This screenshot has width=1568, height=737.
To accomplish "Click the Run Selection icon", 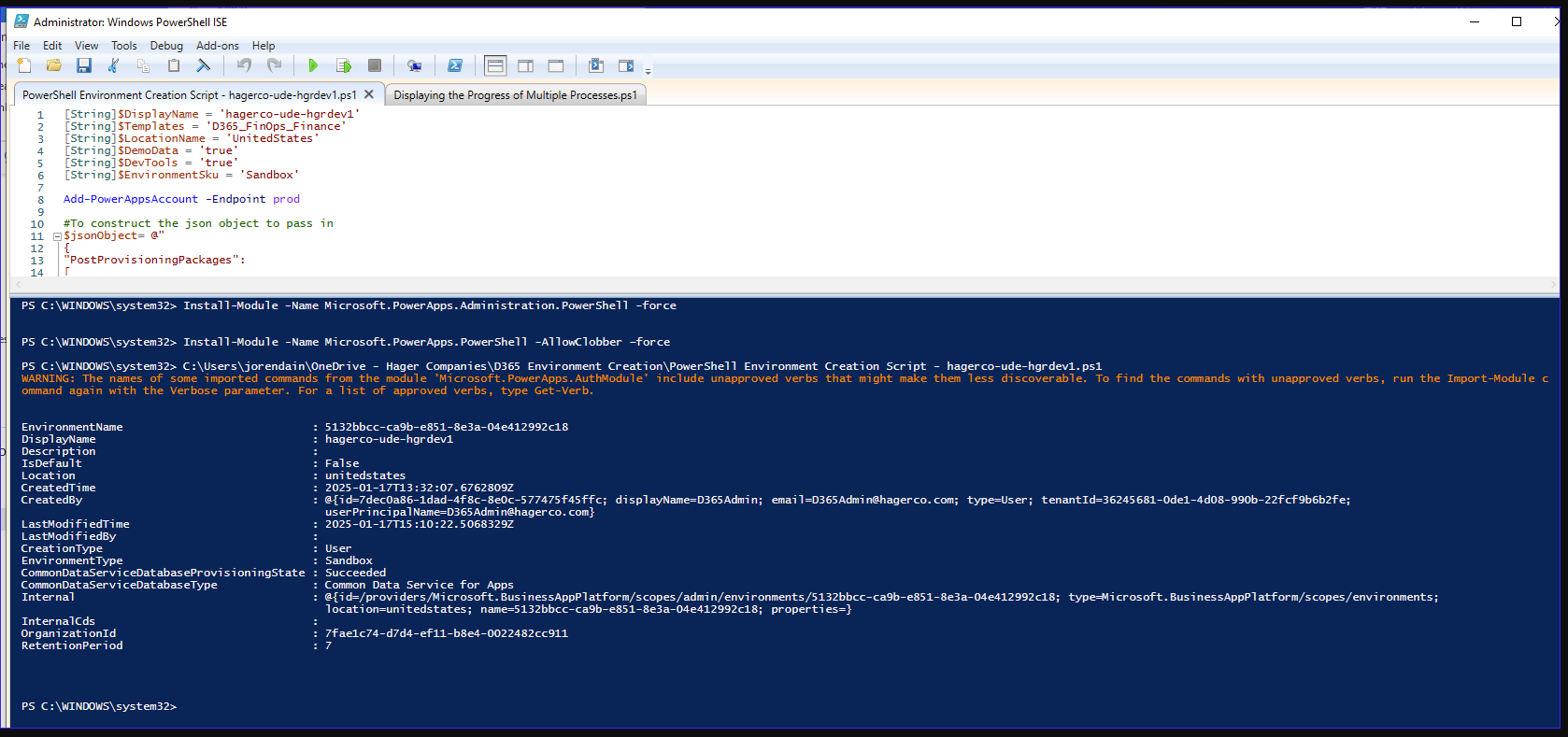I will (x=344, y=65).
